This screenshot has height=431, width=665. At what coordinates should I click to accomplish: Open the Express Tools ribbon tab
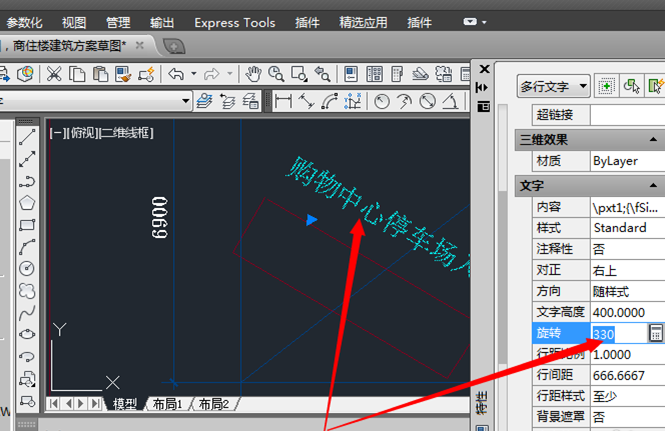click(235, 22)
